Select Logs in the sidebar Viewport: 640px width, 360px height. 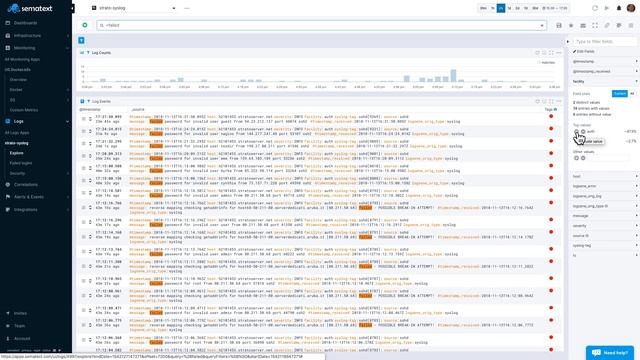click(19, 121)
